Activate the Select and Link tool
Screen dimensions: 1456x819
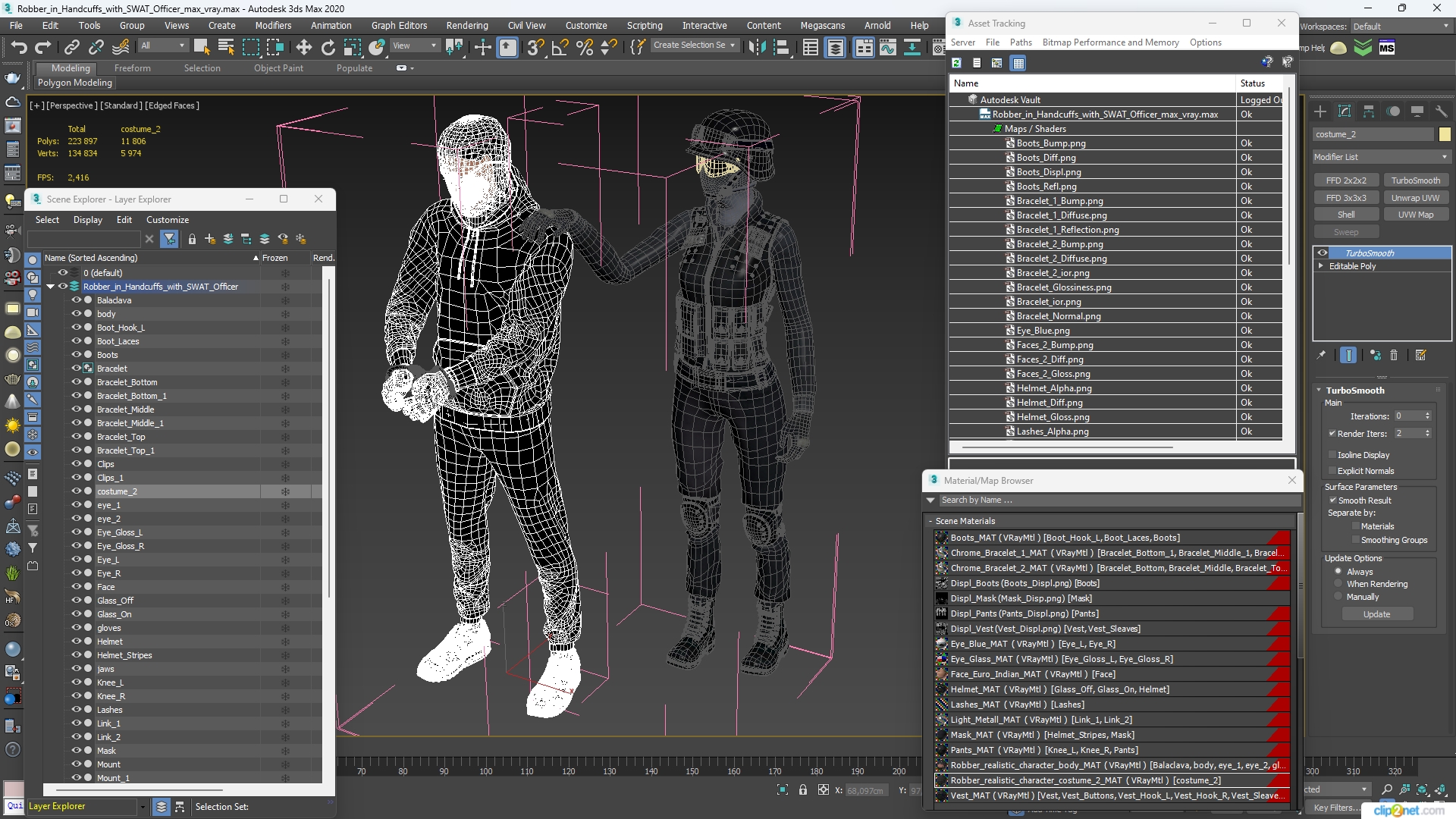(x=71, y=48)
